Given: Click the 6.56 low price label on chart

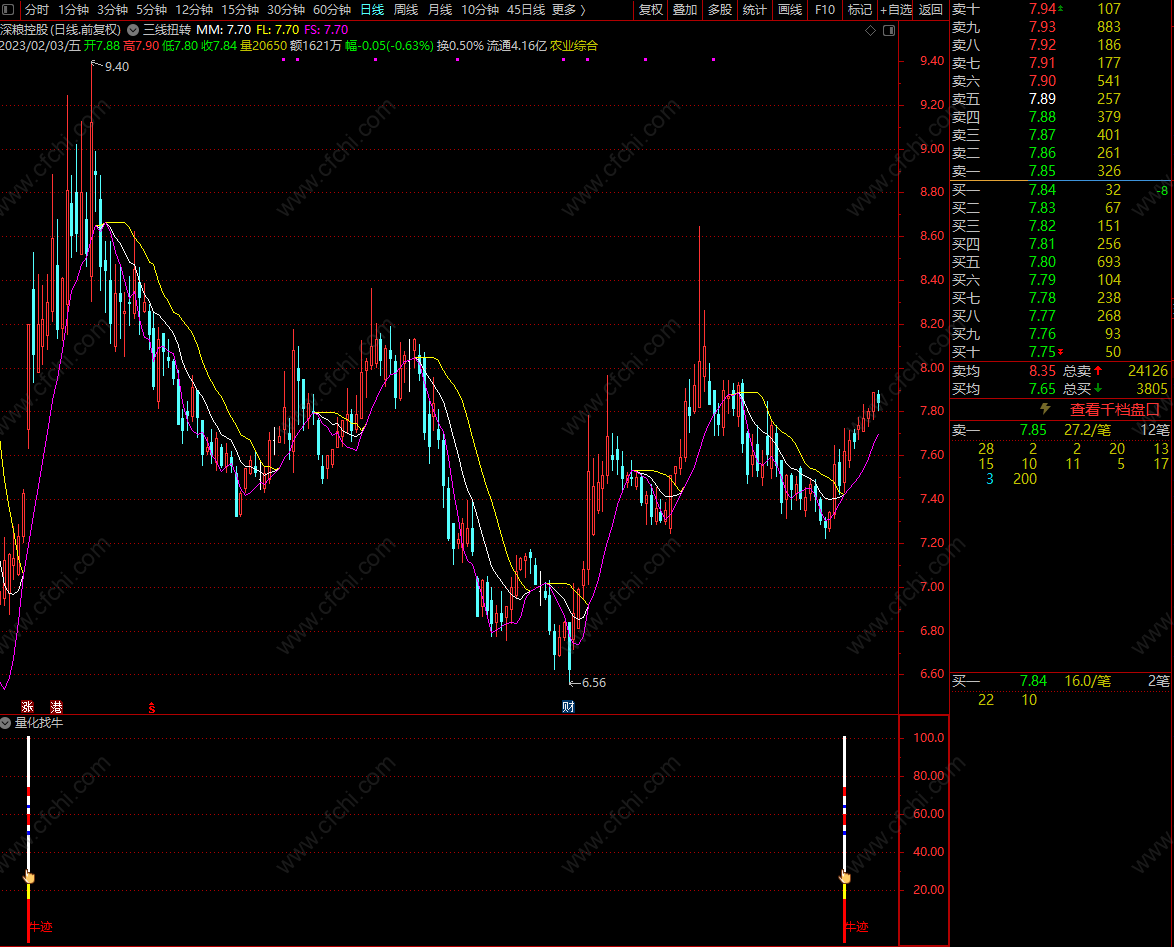Looking at the screenshot, I should tap(594, 683).
